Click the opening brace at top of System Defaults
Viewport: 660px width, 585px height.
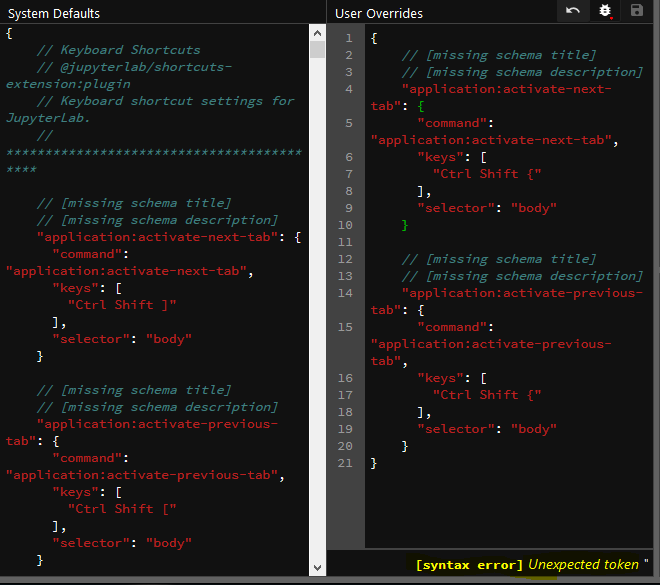9,33
